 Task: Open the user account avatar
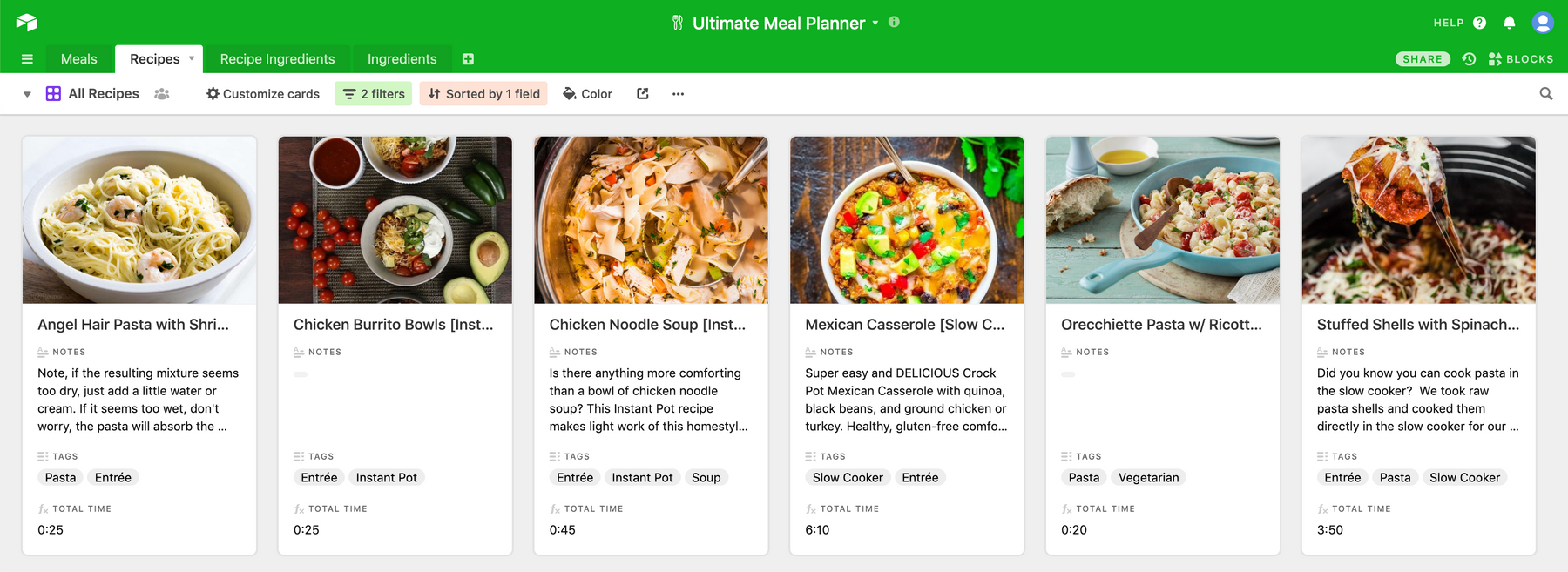(1543, 23)
